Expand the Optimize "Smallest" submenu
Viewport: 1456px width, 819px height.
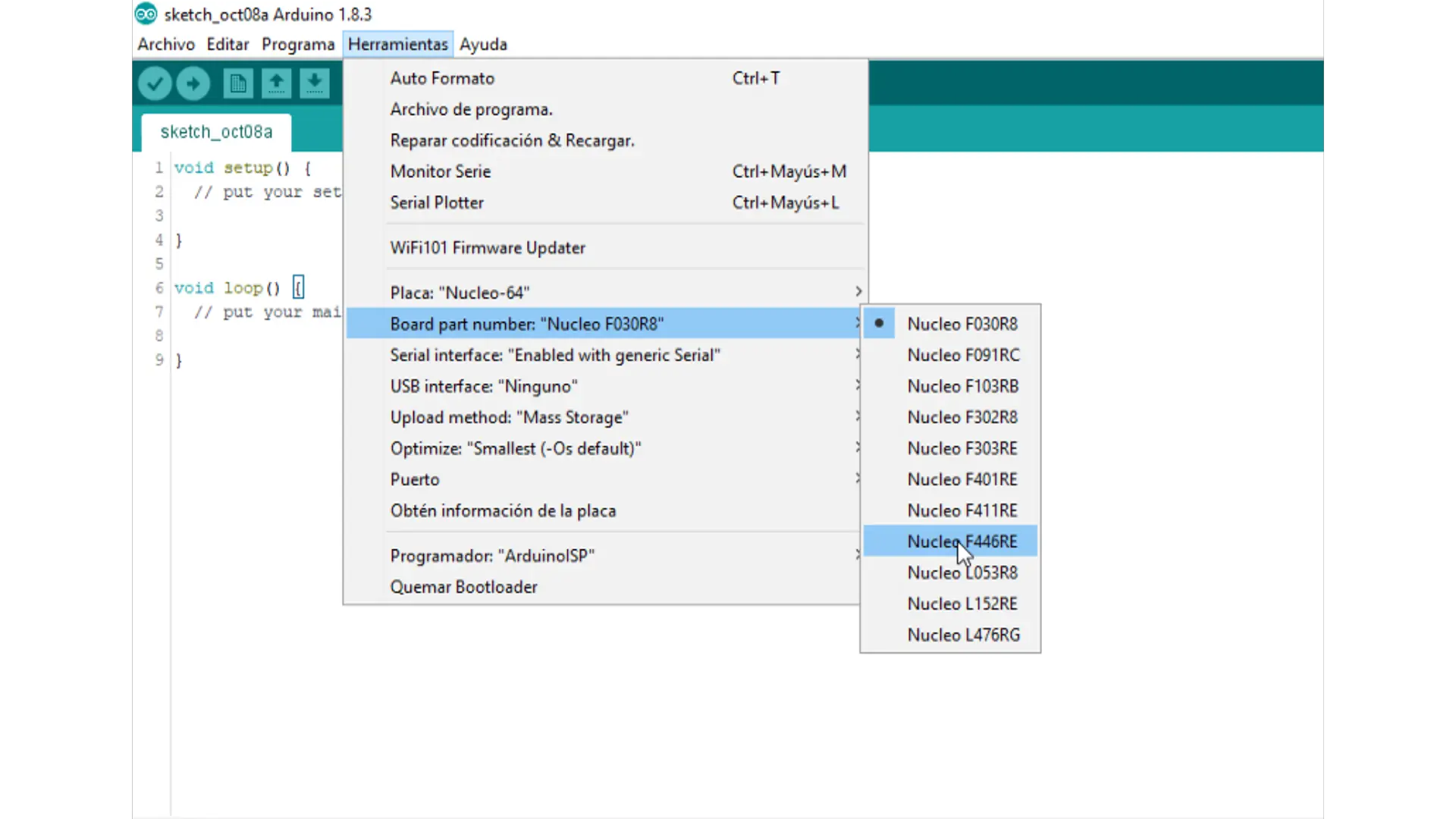[x=604, y=448]
